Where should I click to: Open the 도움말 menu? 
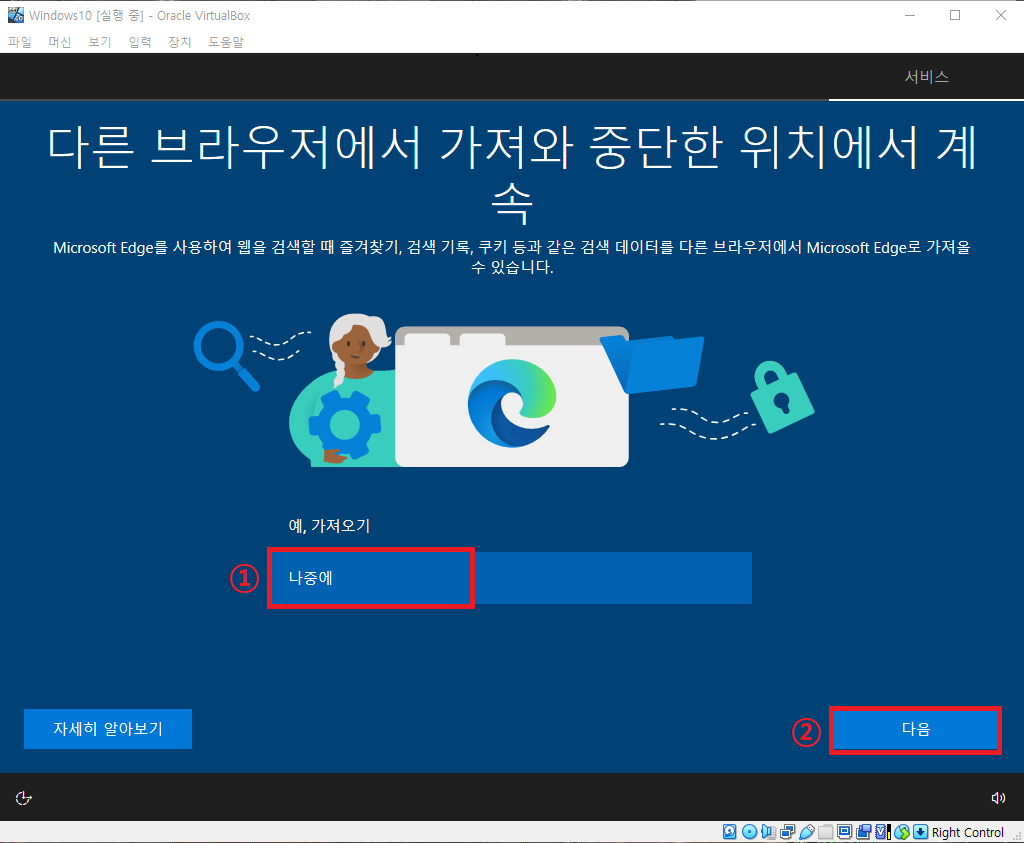226,42
